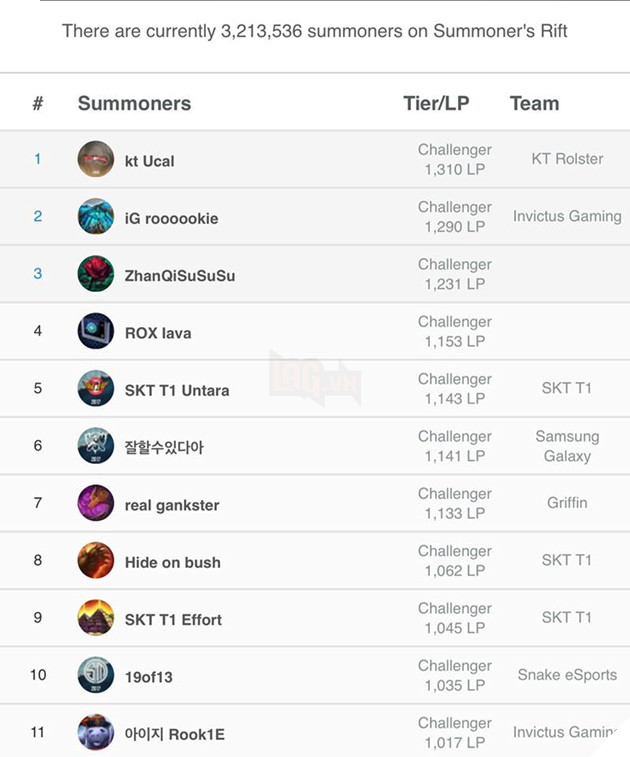Click kt Ucal's profile avatar icon

tap(96, 160)
